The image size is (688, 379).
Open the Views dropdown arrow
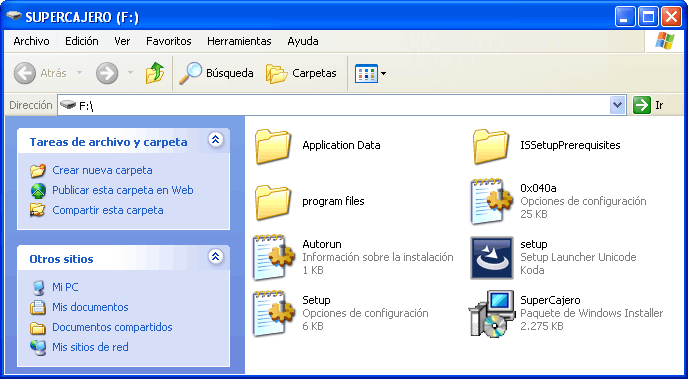(383, 73)
